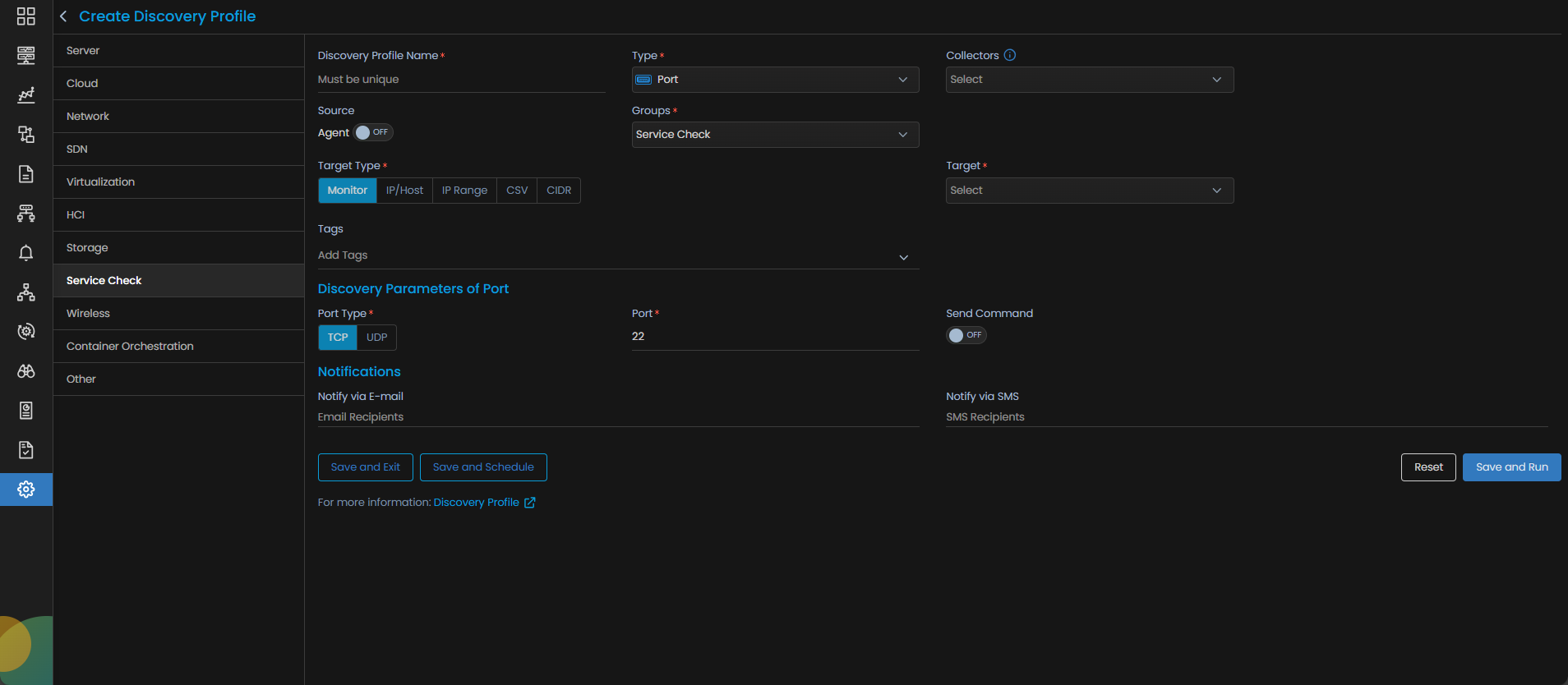Toggle the Send Command switch

[966, 335]
